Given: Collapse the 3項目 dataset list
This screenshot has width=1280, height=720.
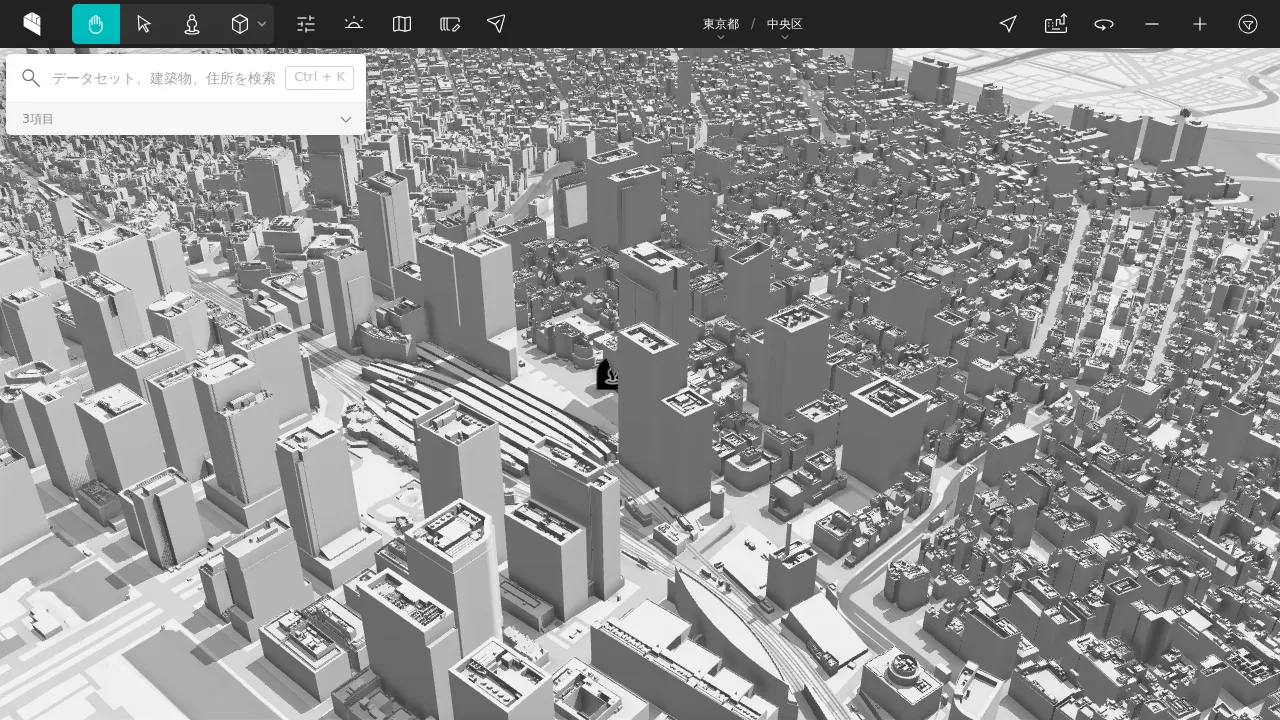Looking at the screenshot, I should pos(345,118).
